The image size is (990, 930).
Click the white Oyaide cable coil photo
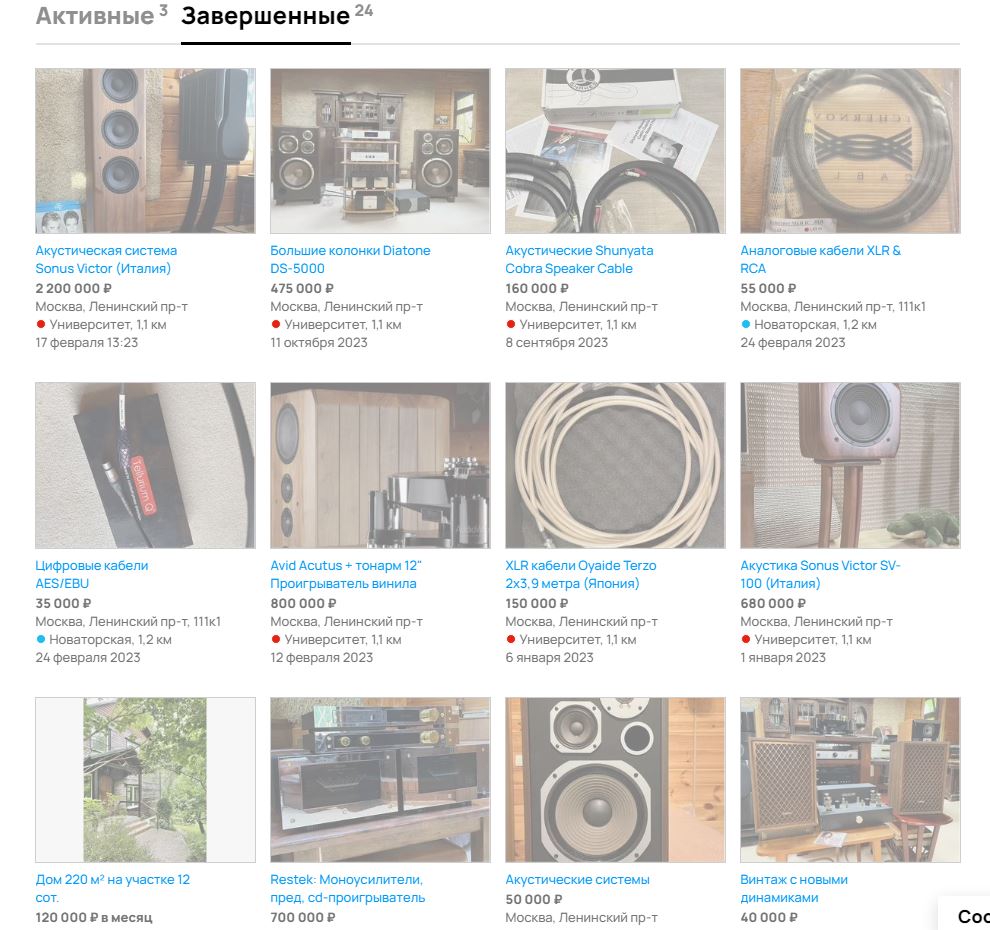[615, 465]
